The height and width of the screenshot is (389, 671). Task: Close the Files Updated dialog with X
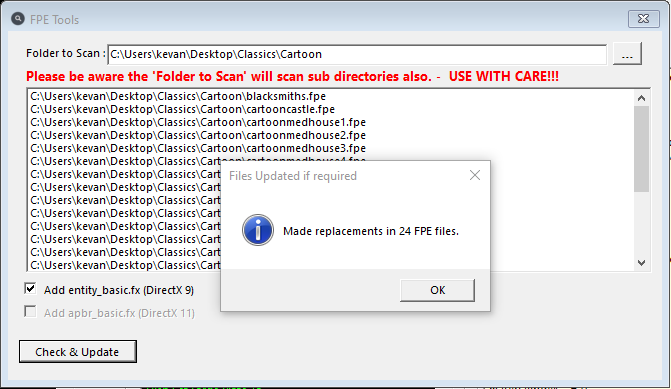tap(475, 175)
